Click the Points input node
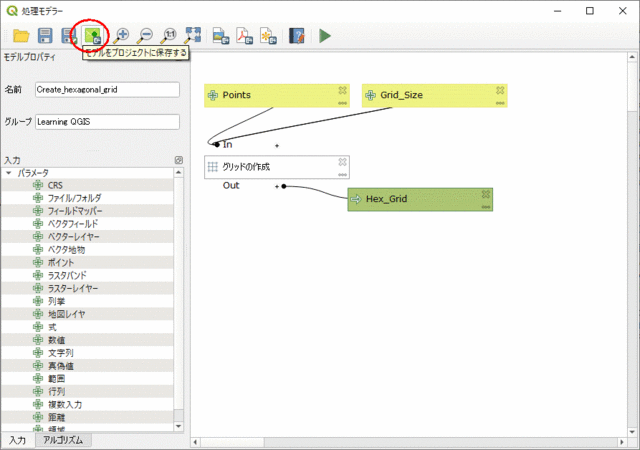This screenshot has height=450, width=640. 277,96
